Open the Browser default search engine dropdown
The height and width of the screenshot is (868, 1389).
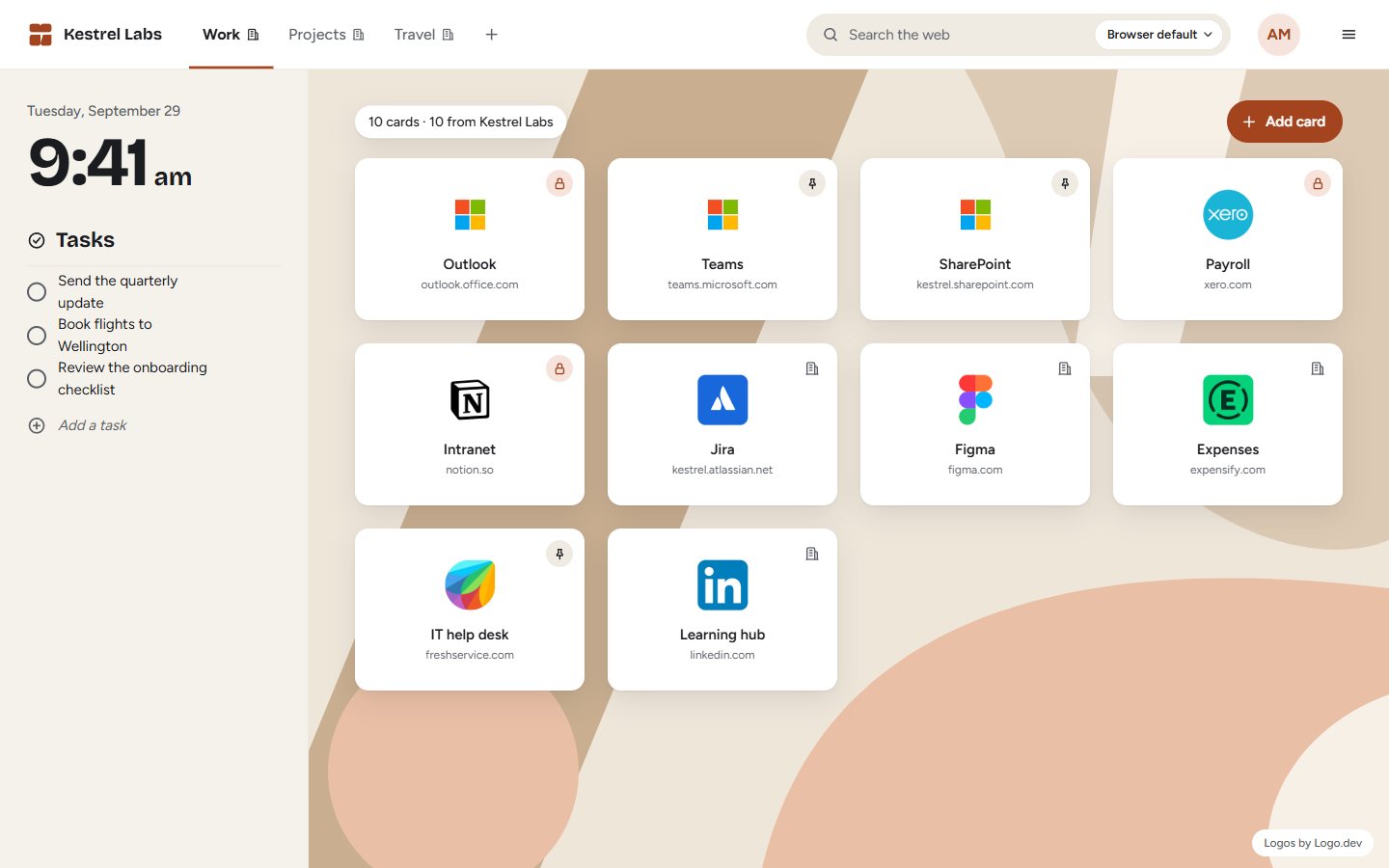(1158, 35)
